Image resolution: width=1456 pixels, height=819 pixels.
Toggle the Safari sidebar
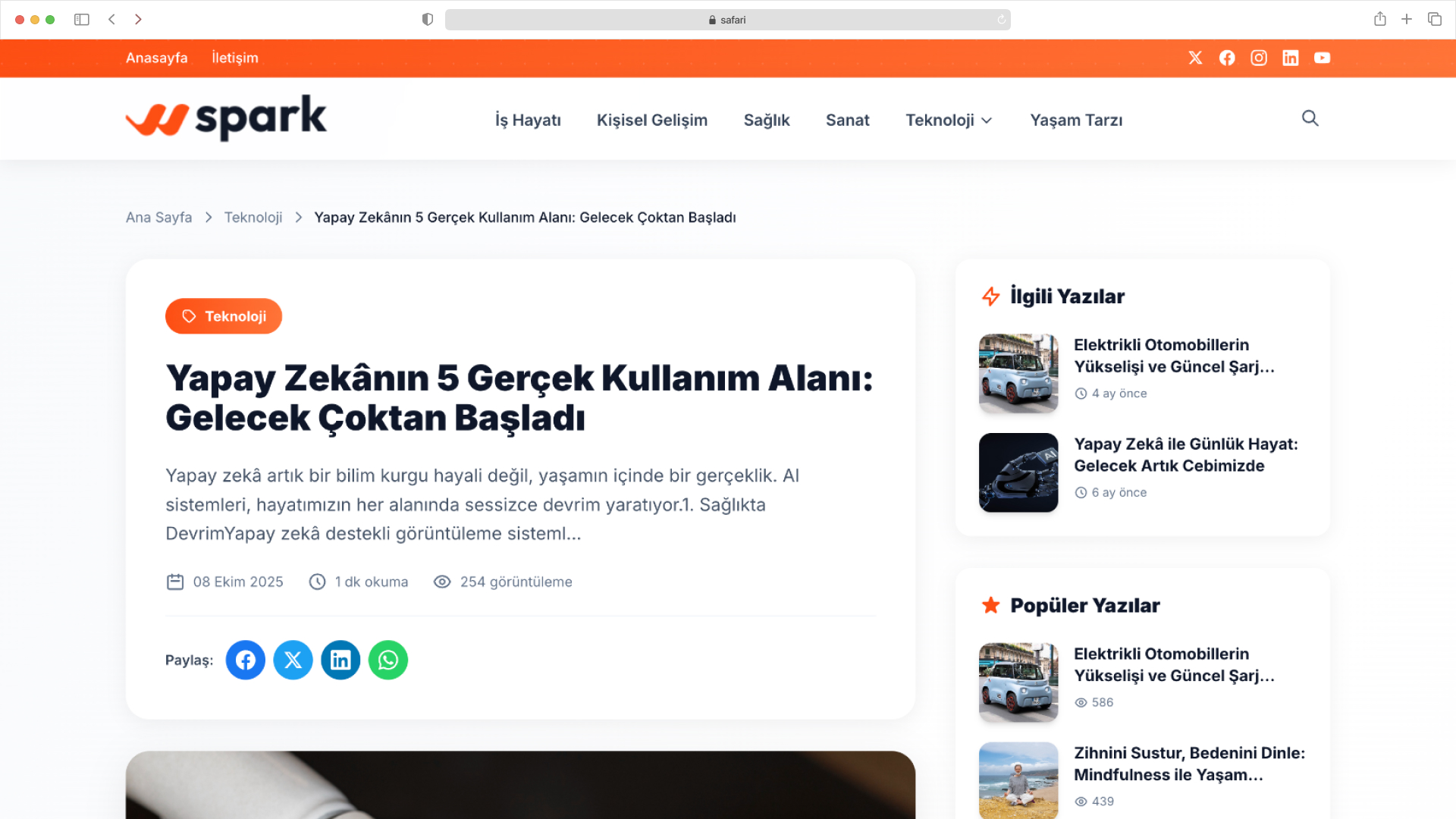[x=82, y=20]
